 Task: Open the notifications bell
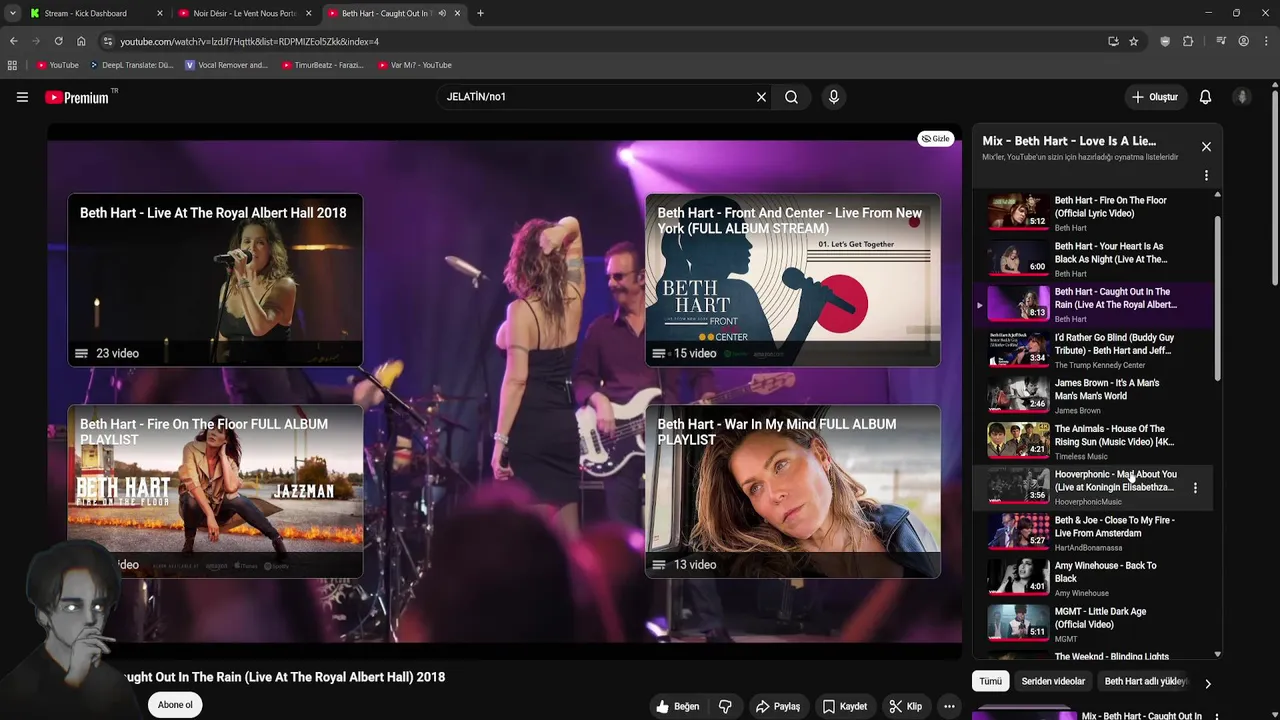point(1205,97)
